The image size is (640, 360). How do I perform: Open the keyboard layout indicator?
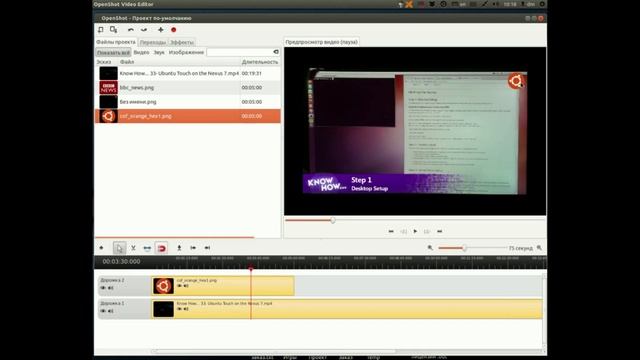(458, 4)
